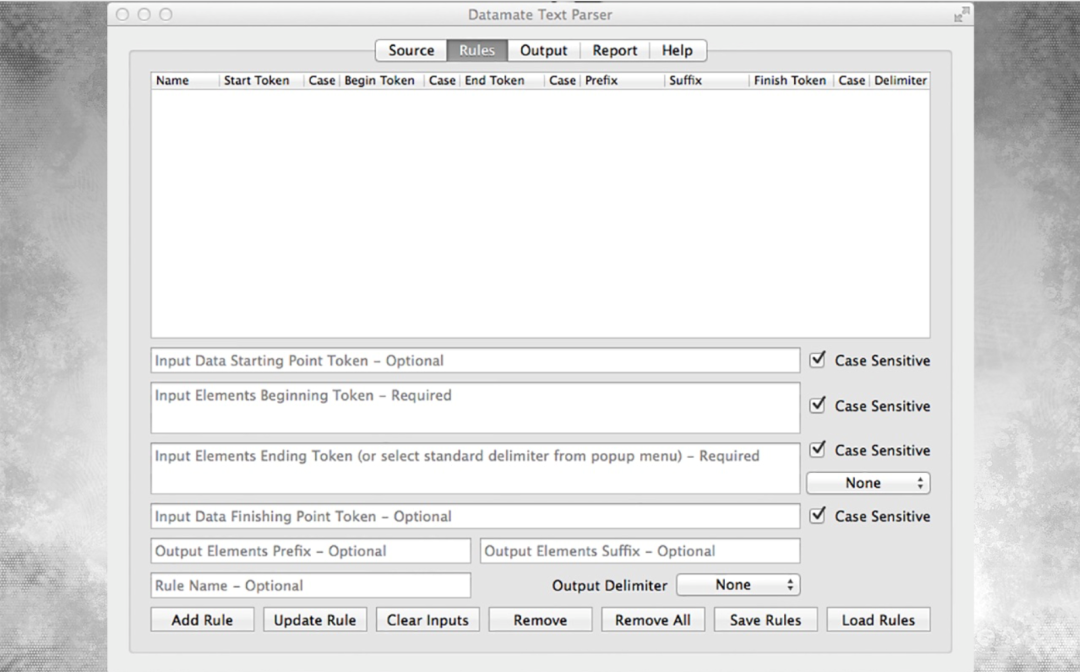1080x672 pixels.
Task: Click the Start Token column header
Action: tap(262, 81)
